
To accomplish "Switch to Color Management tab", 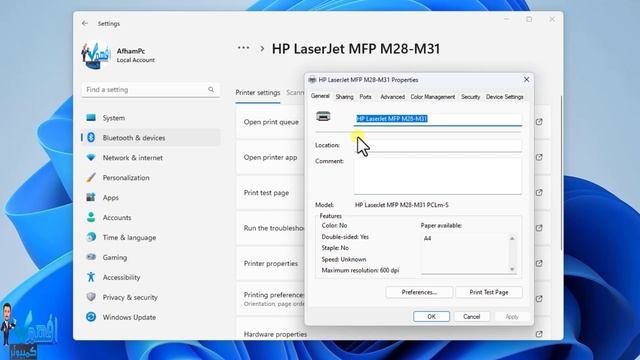I will click(433, 97).
